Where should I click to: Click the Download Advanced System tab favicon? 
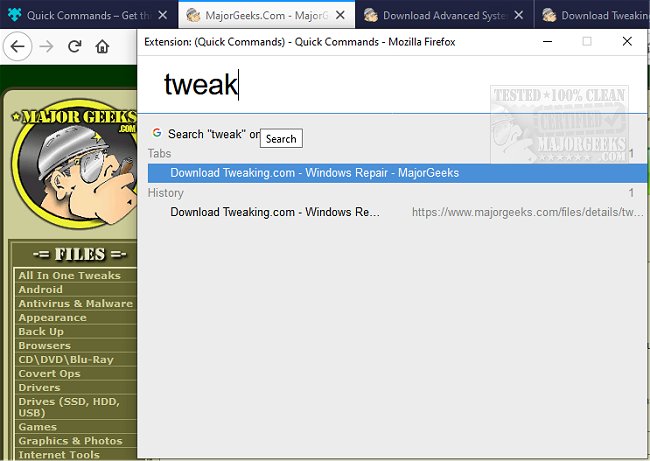click(371, 15)
